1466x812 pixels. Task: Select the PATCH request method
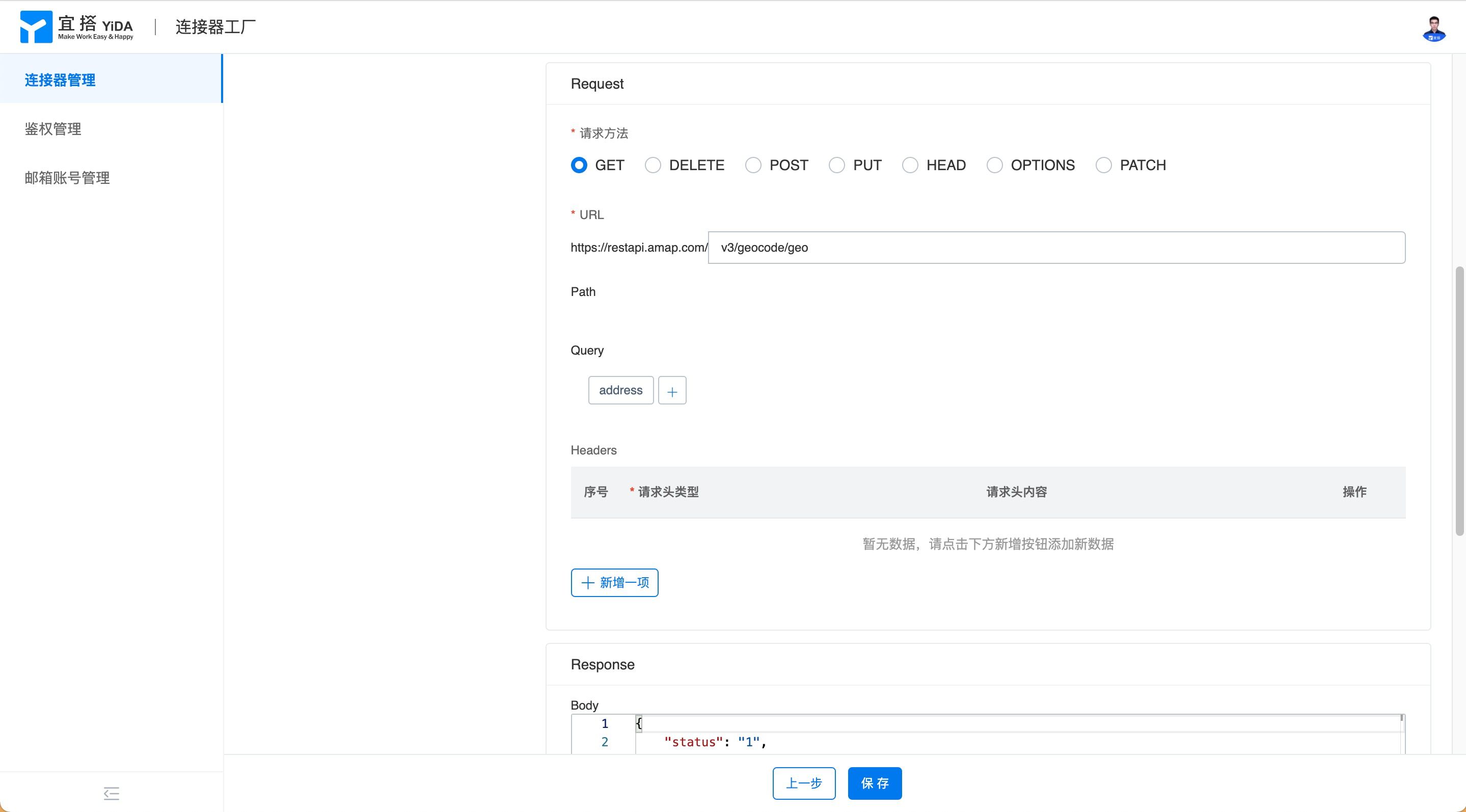pyautogui.click(x=1103, y=165)
